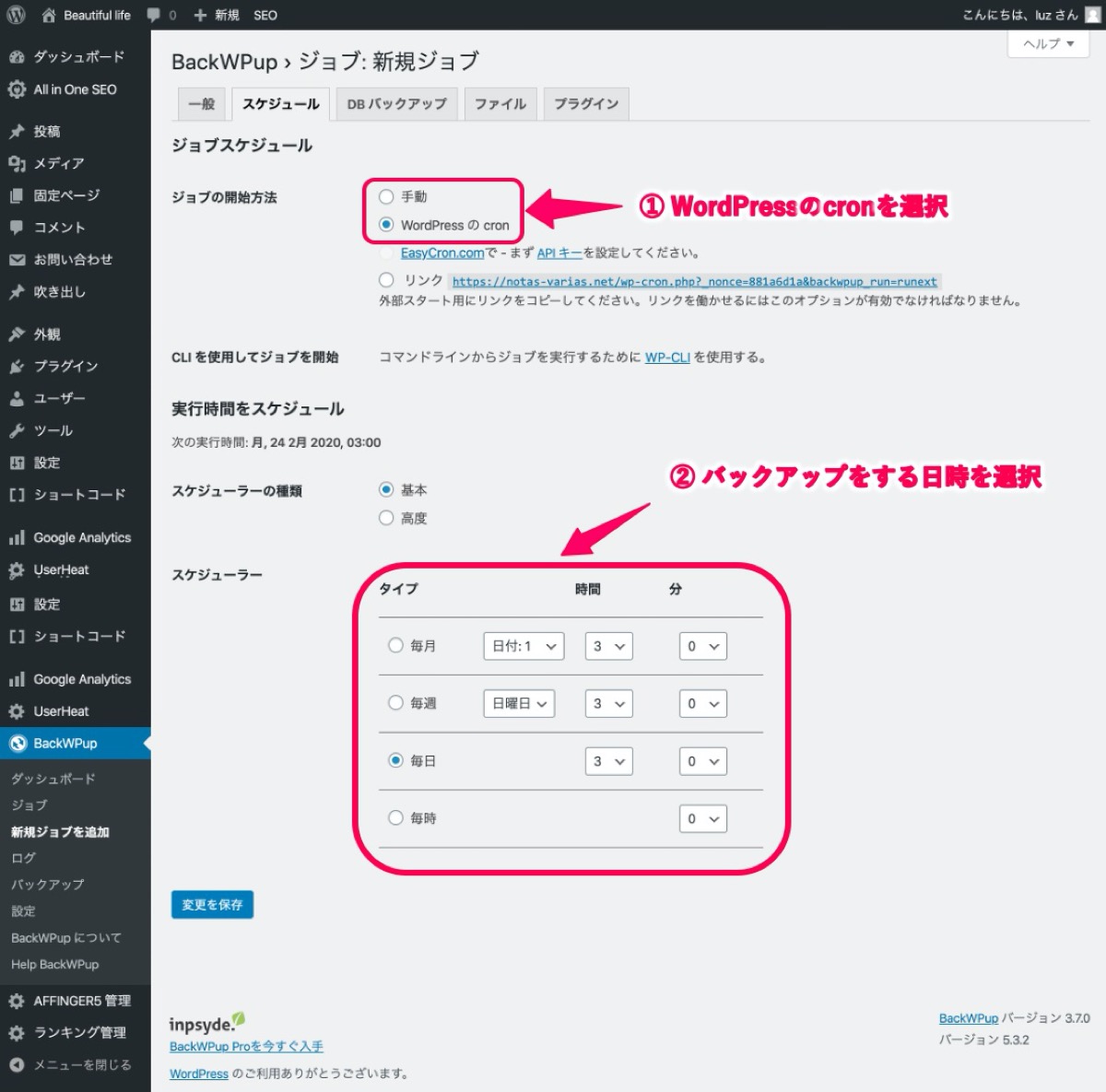Screen dimensions: 1106x1092
Task: Open お問い合わせ mail icon
Action: 17,260
